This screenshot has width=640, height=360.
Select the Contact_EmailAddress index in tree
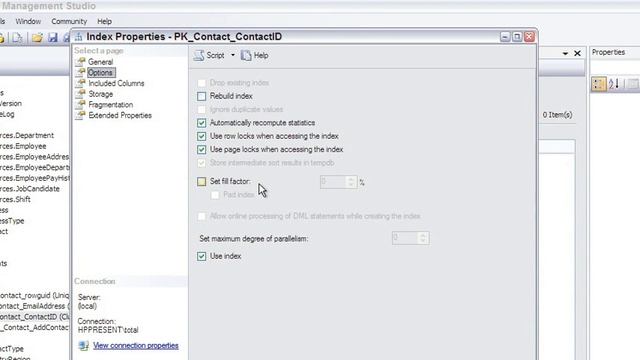pyautogui.click(x=35, y=306)
